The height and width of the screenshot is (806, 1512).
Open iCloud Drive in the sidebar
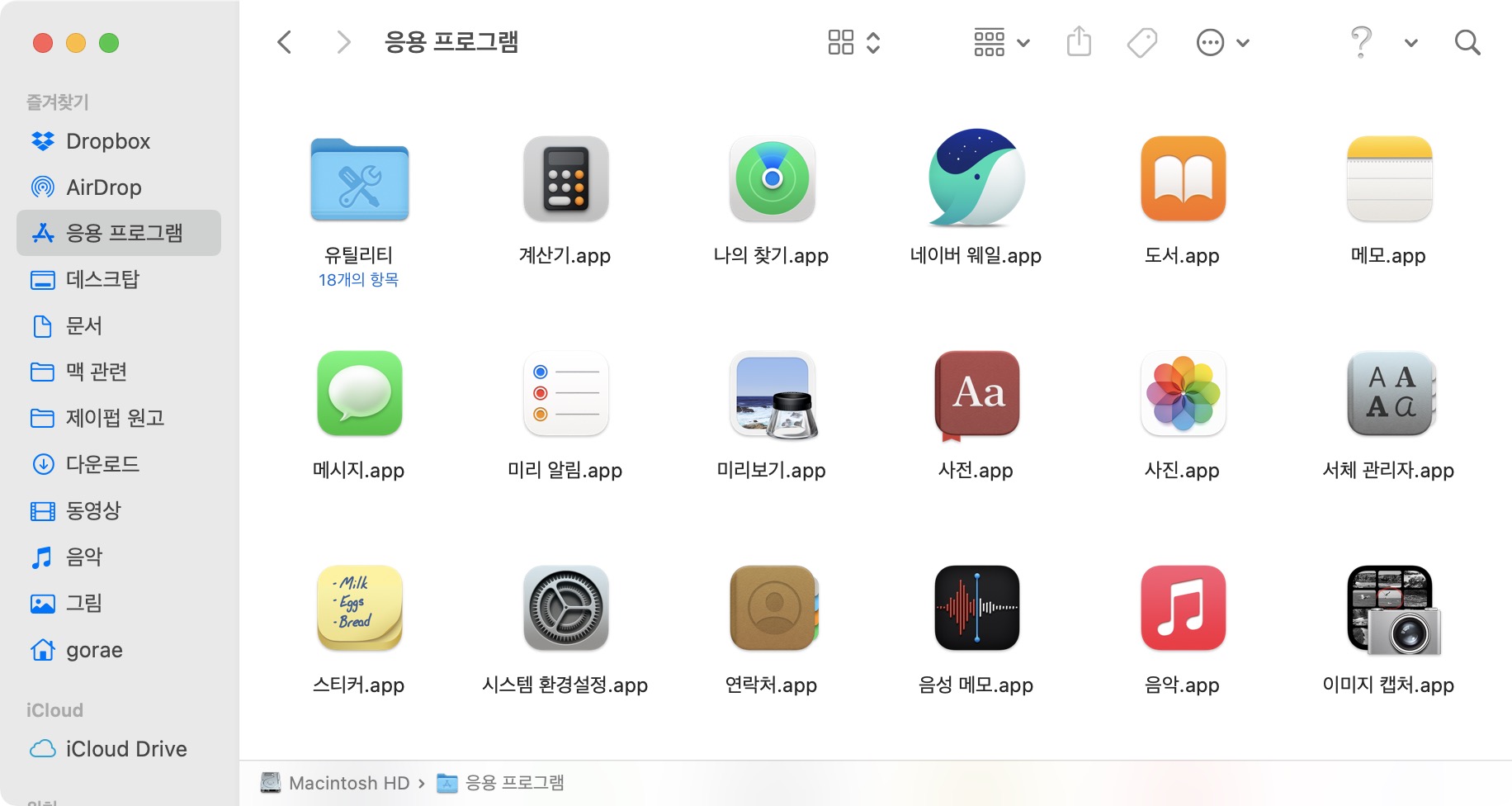pos(119,749)
